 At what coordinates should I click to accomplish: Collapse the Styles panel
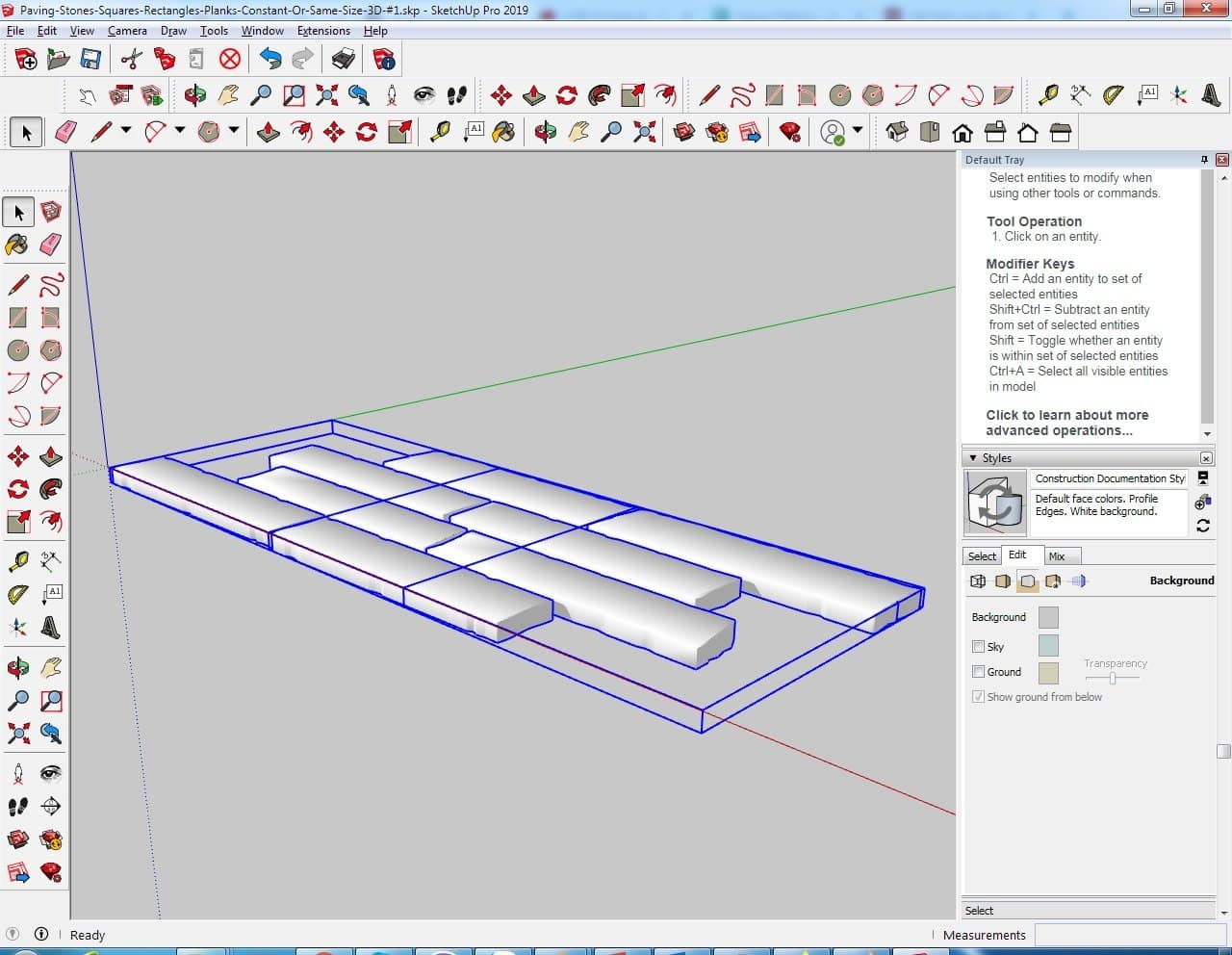click(973, 458)
